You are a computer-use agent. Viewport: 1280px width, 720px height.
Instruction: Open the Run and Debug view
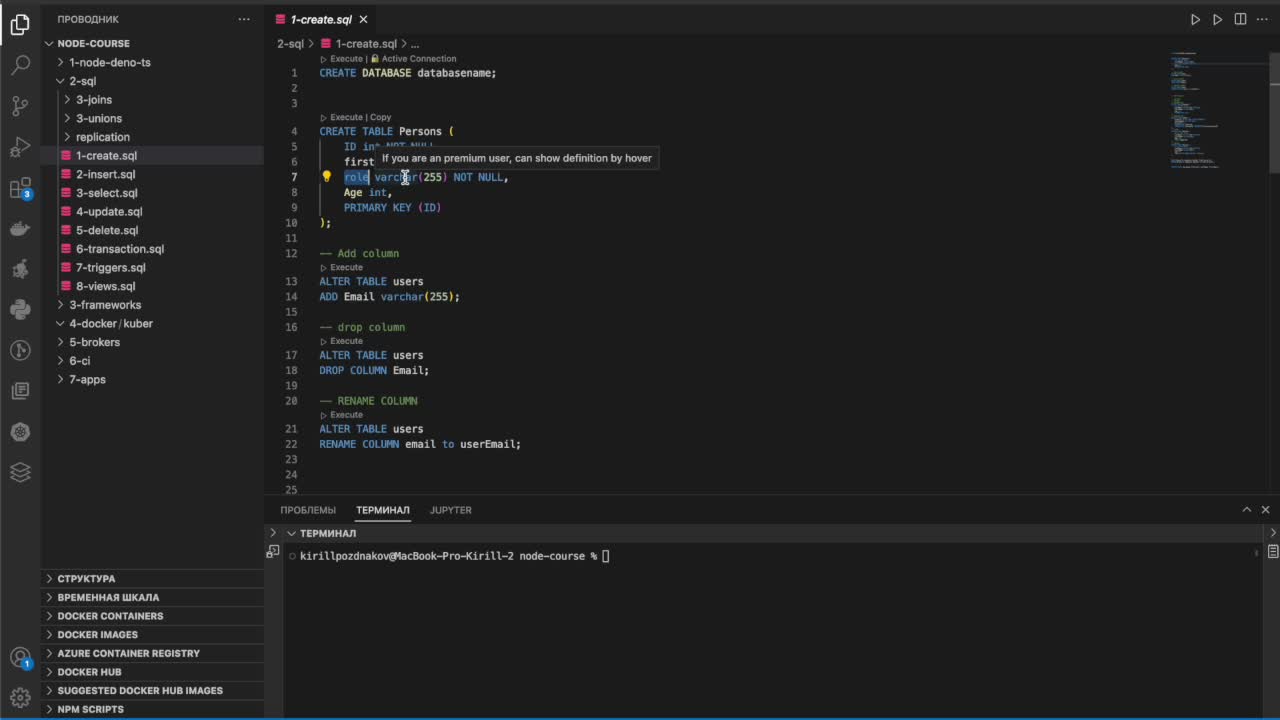pos(20,147)
